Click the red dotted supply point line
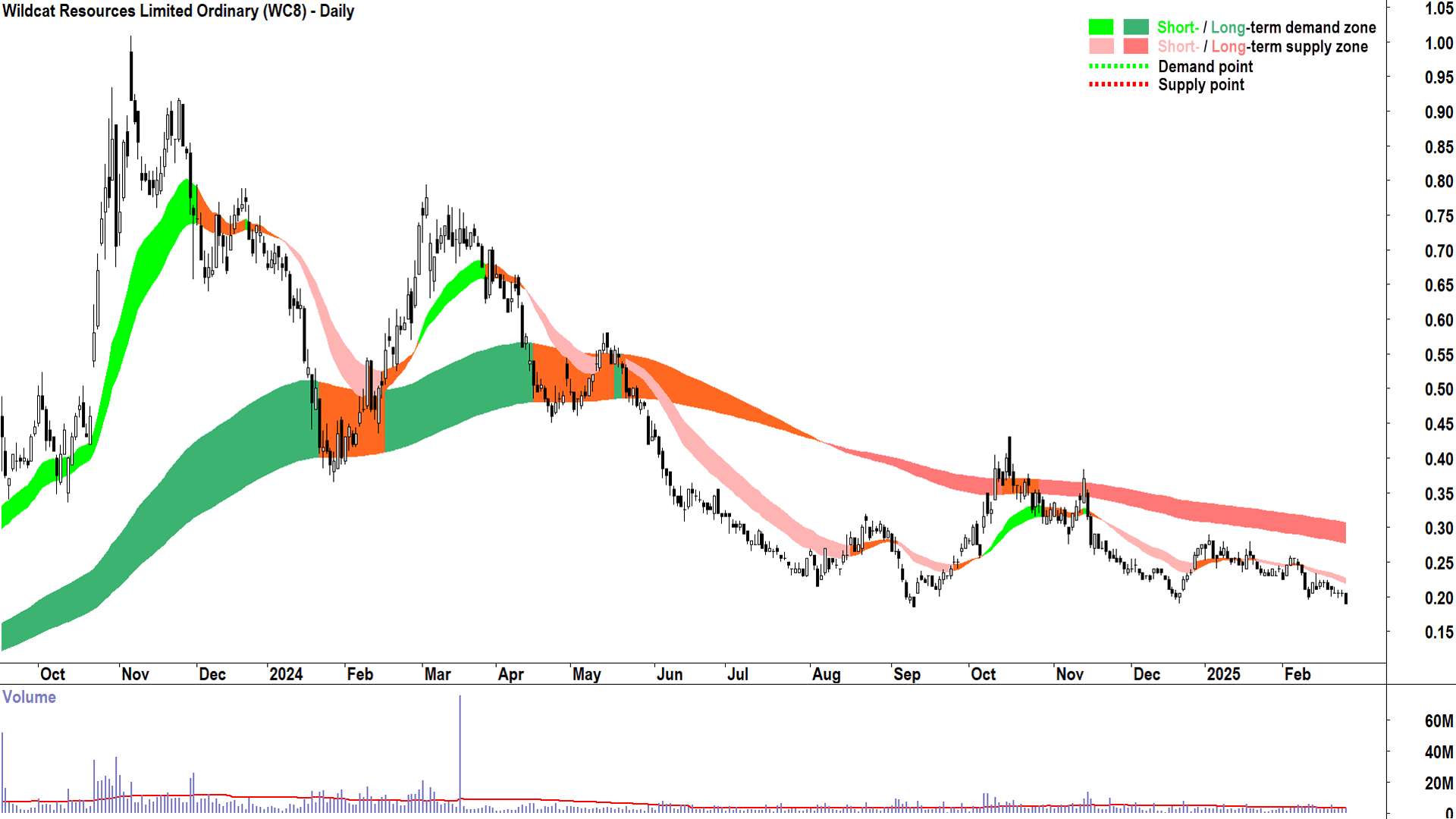1456x819 pixels. tap(1118, 84)
